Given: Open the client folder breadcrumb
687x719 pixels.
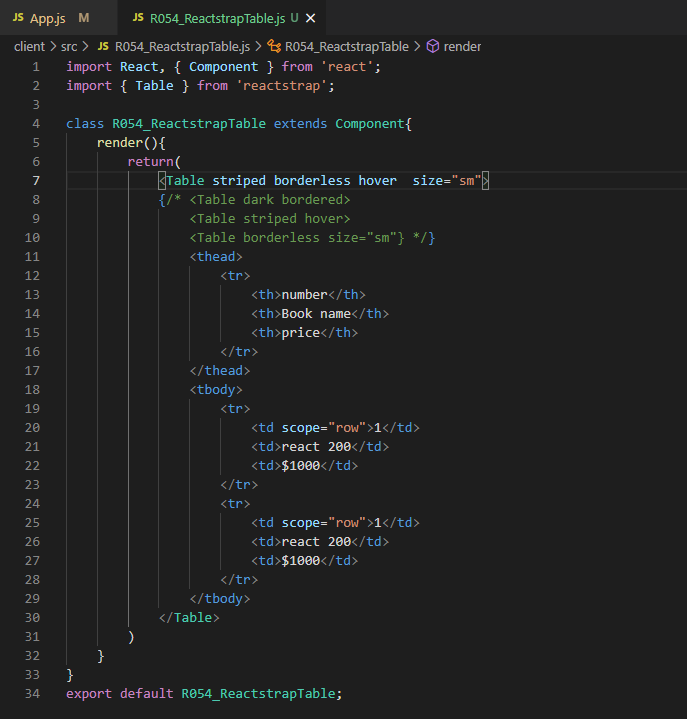Looking at the screenshot, I should coord(29,46).
